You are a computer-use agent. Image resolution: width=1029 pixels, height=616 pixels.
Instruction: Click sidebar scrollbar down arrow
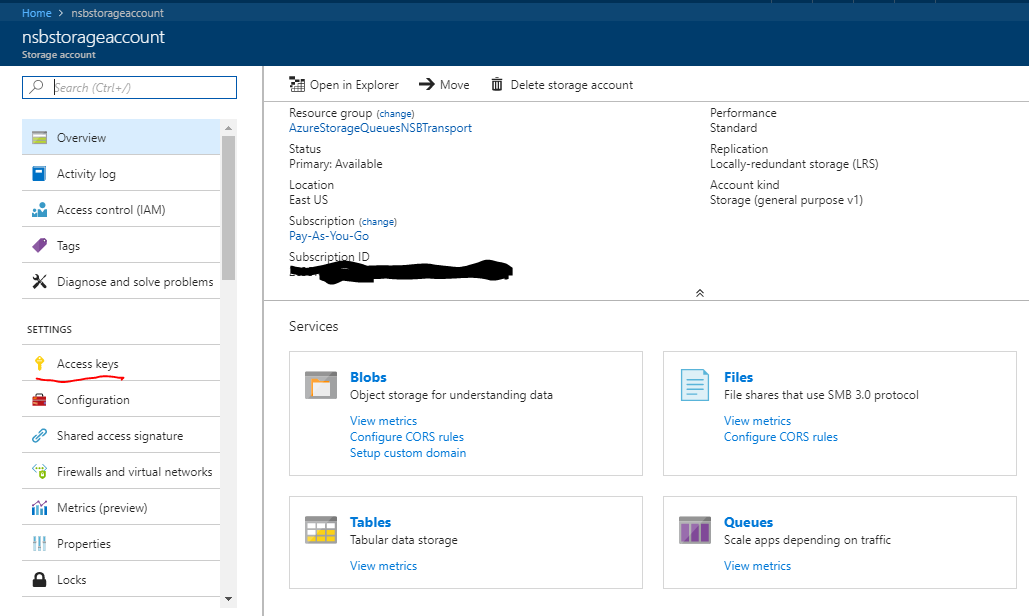(x=228, y=599)
